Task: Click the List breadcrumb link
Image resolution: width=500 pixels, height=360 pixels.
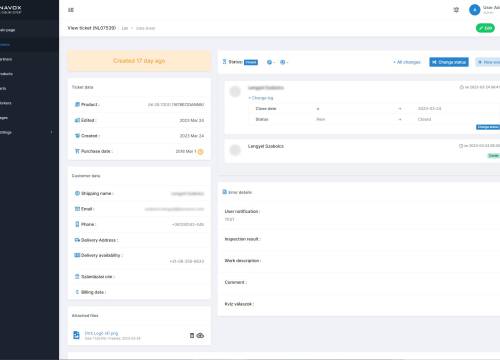Action: point(125,28)
